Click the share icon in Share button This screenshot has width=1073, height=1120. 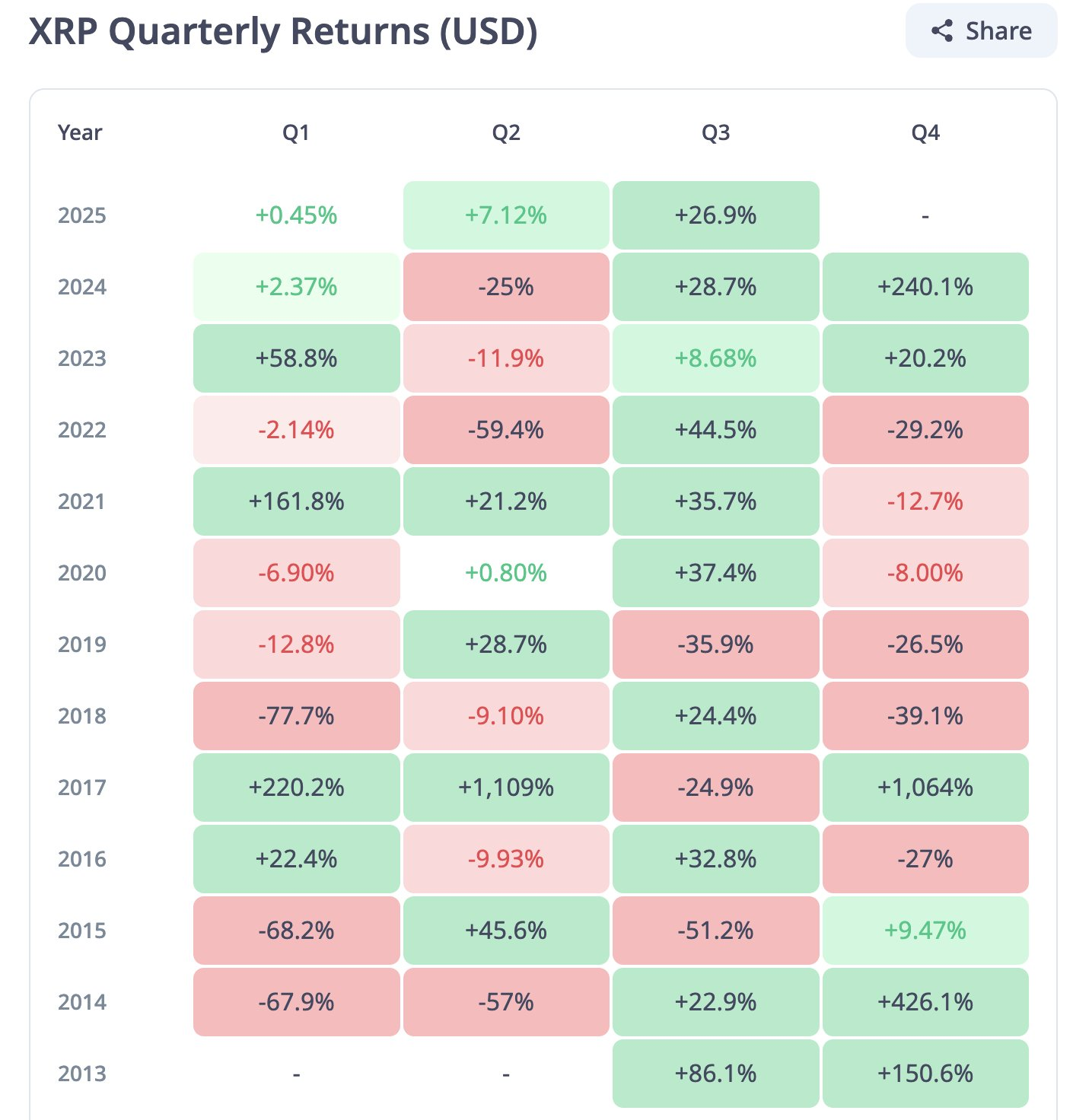[942, 31]
